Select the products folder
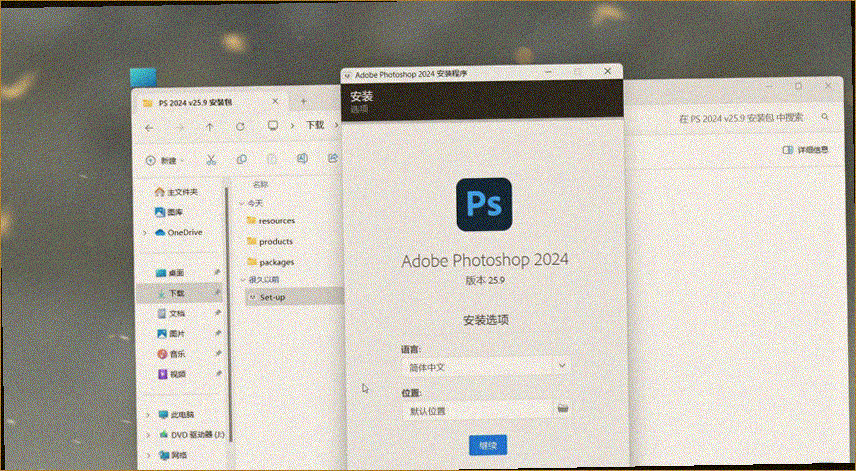 point(270,241)
